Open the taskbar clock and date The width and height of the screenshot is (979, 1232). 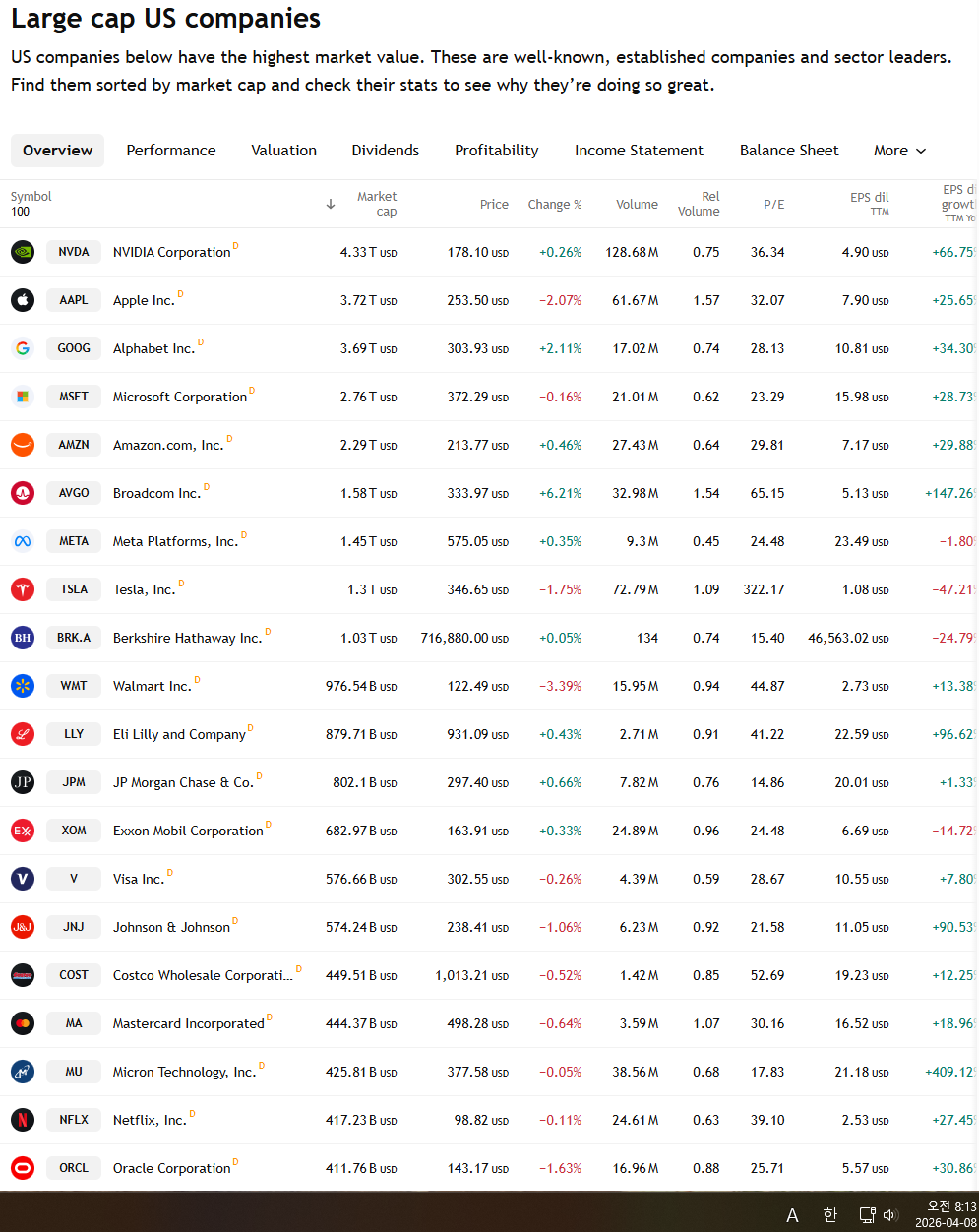[x=946, y=1214]
